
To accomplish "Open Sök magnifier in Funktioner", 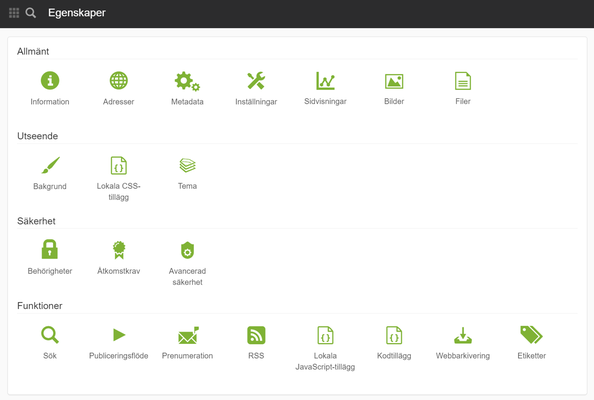I will pos(50,335).
